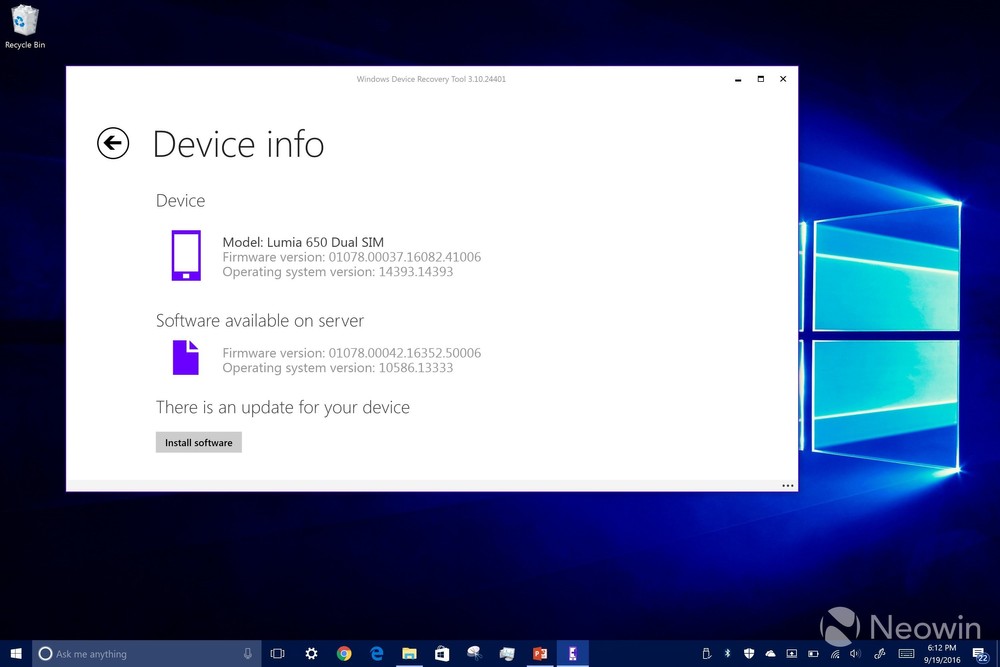1000x667 pixels.
Task: Click the Cortana 'Ask me anything' search box
Action: [x=147, y=654]
